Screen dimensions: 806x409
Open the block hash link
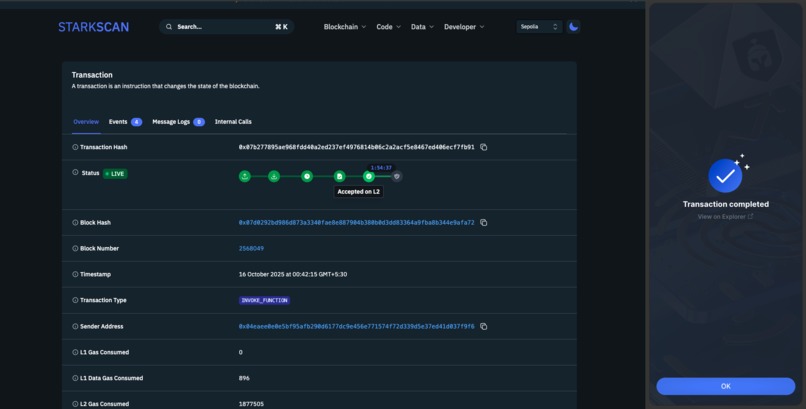356,222
